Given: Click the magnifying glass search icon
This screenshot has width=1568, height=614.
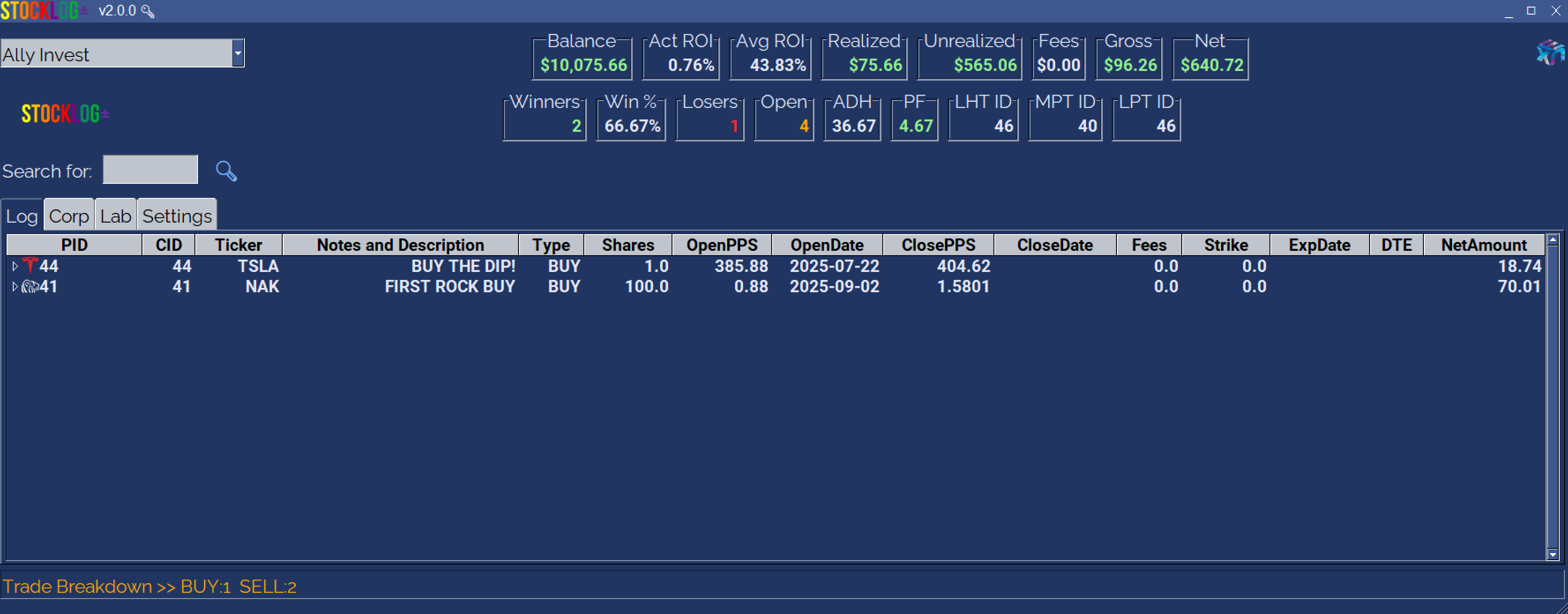Looking at the screenshot, I should click(226, 171).
